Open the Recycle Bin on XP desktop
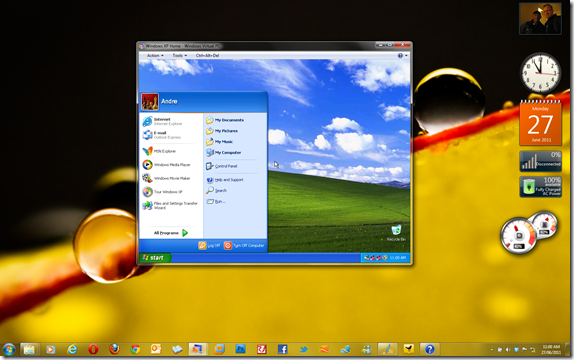574x360 pixels. coord(396,233)
